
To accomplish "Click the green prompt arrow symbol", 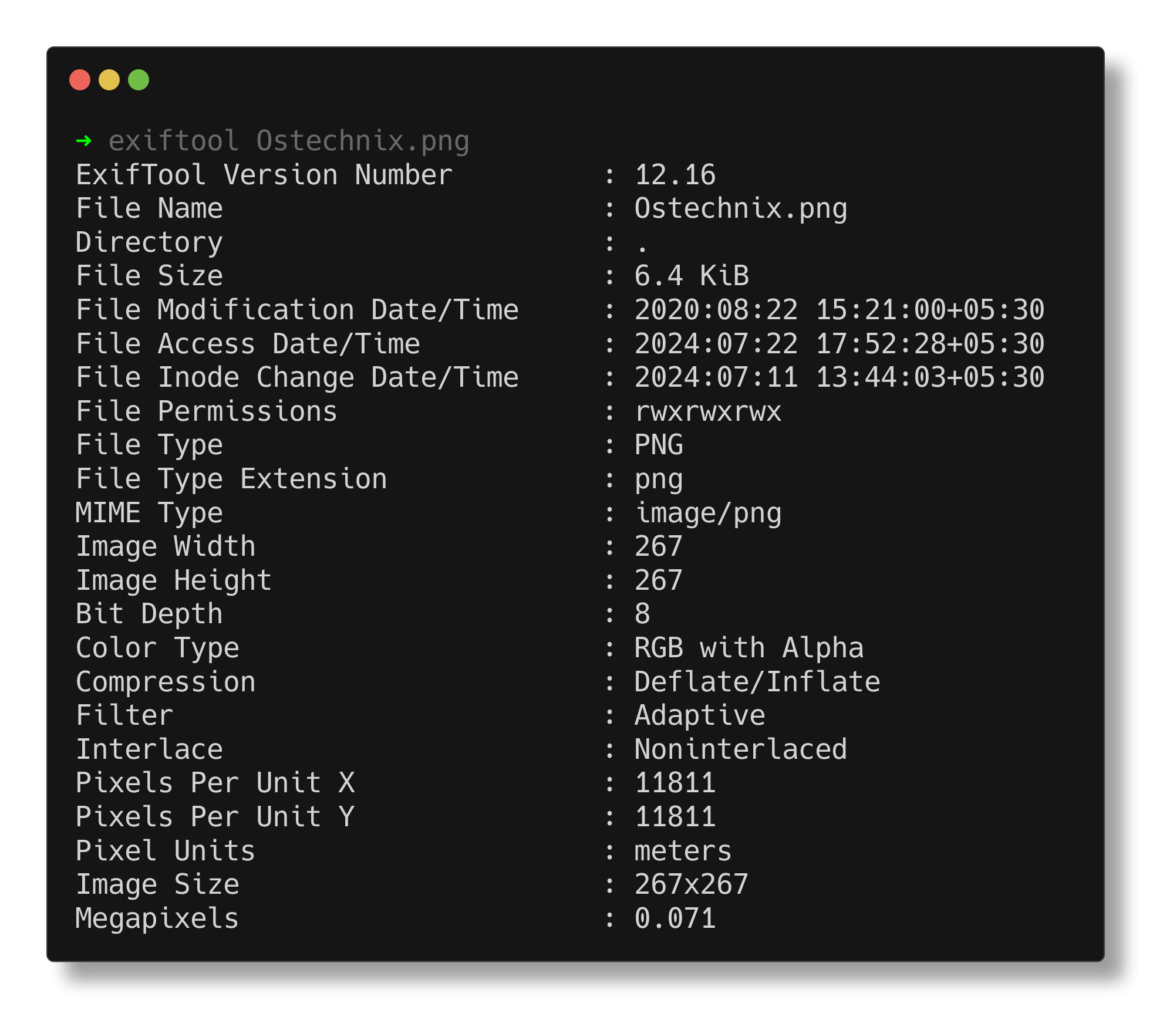I will point(85,141).
